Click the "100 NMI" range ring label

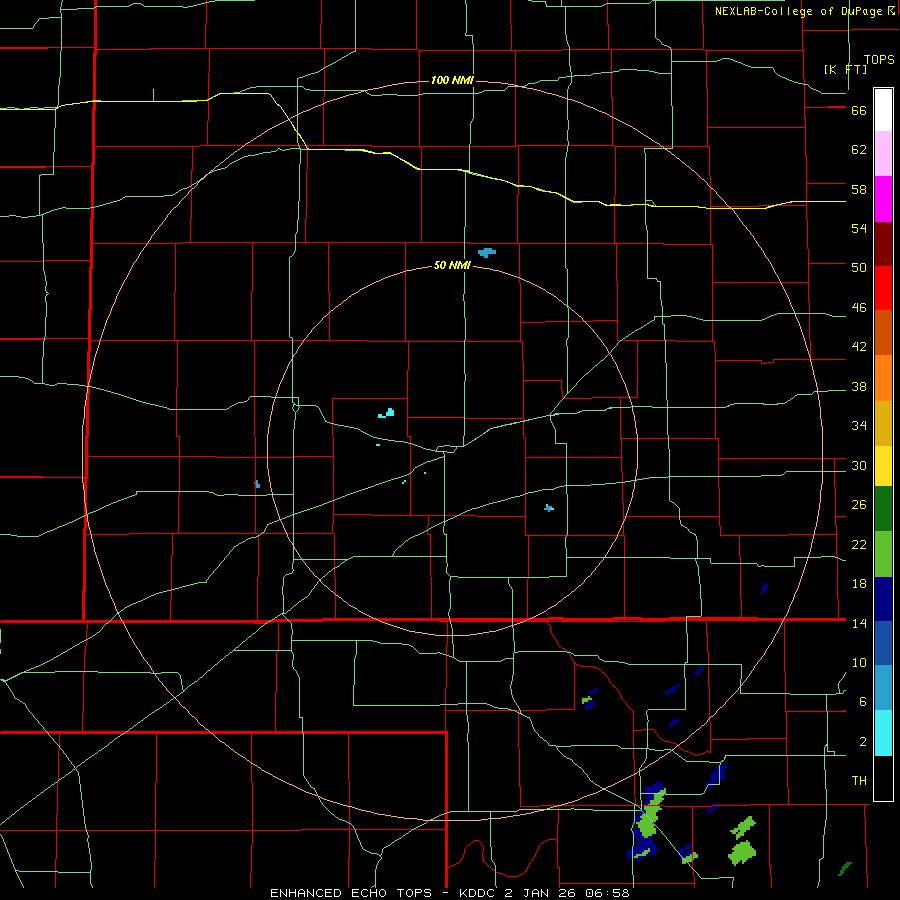(x=452, y=80)
